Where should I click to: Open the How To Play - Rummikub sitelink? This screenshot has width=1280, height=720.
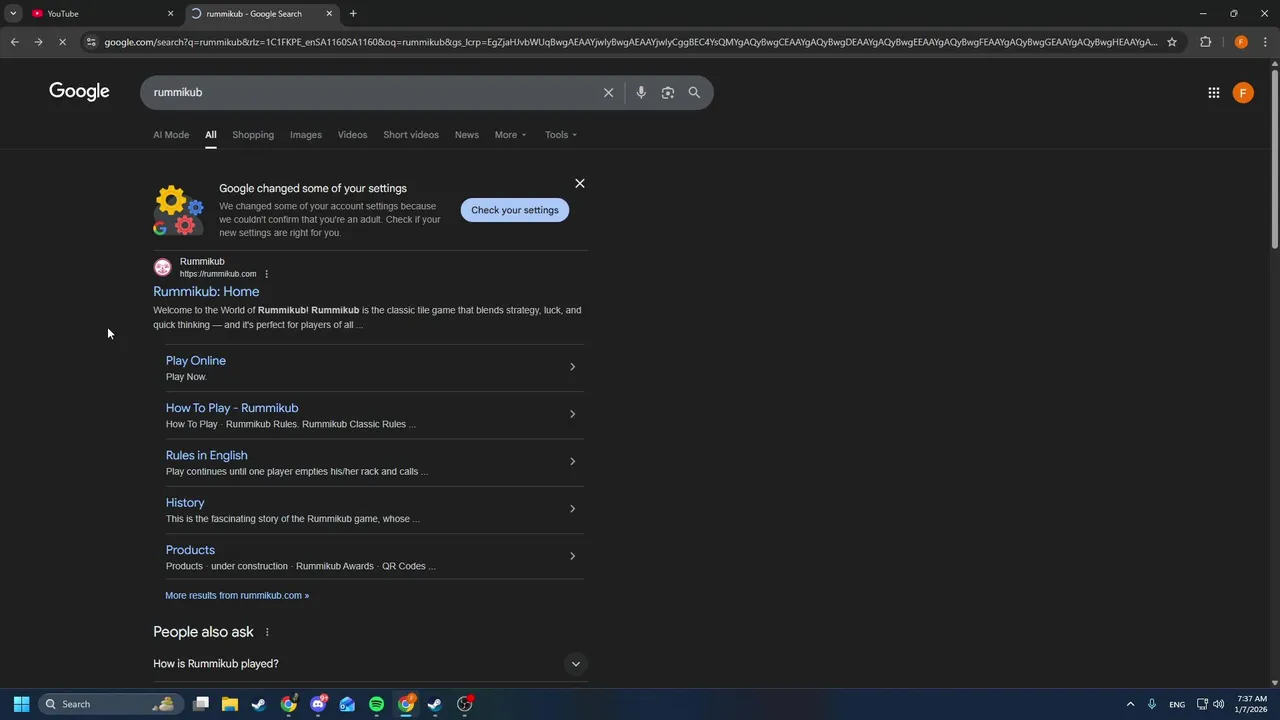tap(232, 408)
